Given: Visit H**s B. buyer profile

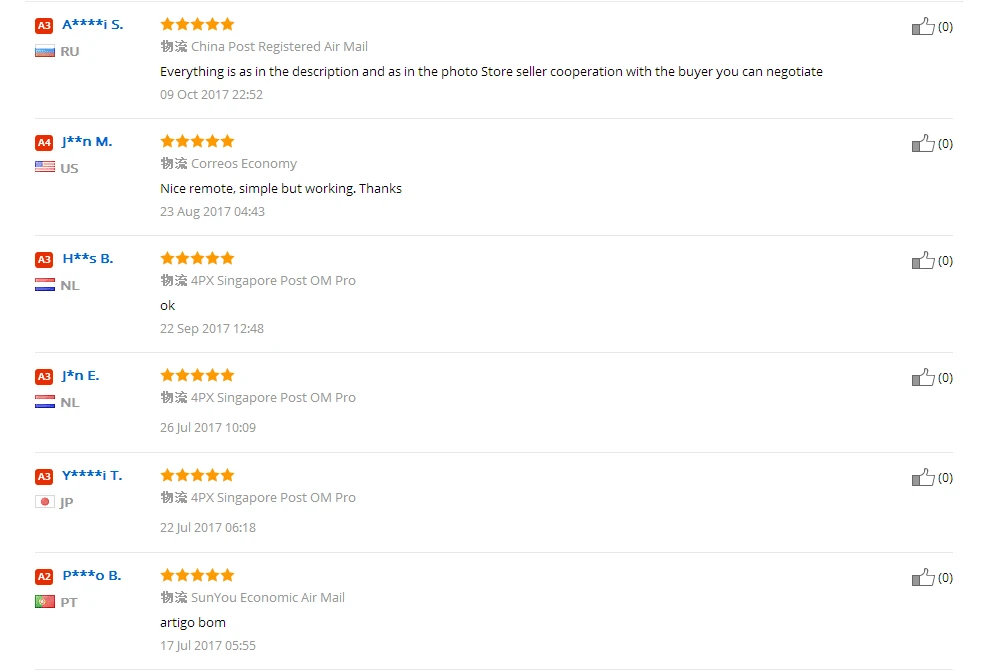Looking at the screenshot, I should 88,258.
